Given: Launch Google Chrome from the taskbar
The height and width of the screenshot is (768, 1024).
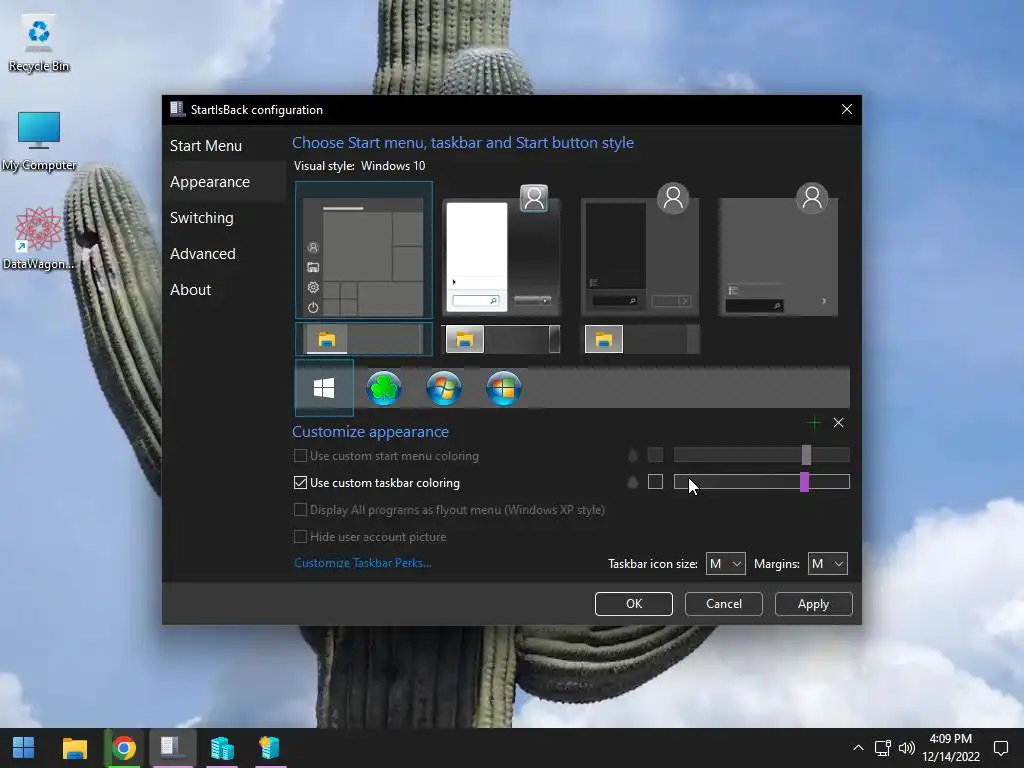Looking at the screenshot, I should 123,748.
